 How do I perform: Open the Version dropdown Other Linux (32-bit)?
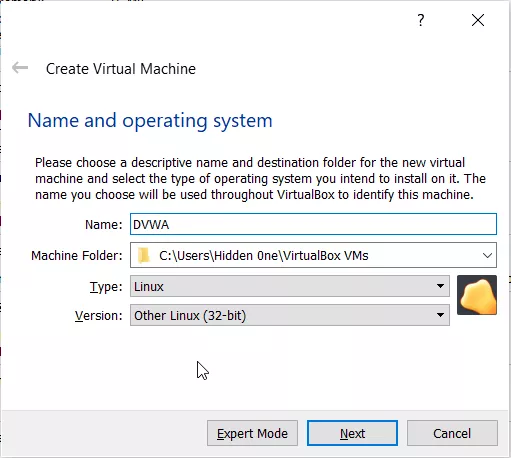point(290,315)
